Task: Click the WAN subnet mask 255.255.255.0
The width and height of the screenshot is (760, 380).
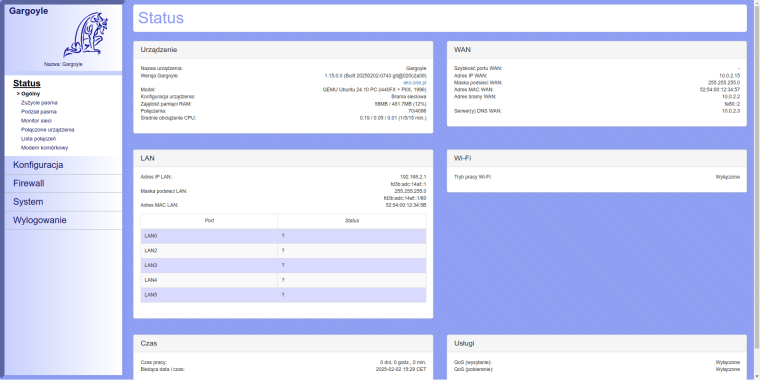Action: pos(724,82)
